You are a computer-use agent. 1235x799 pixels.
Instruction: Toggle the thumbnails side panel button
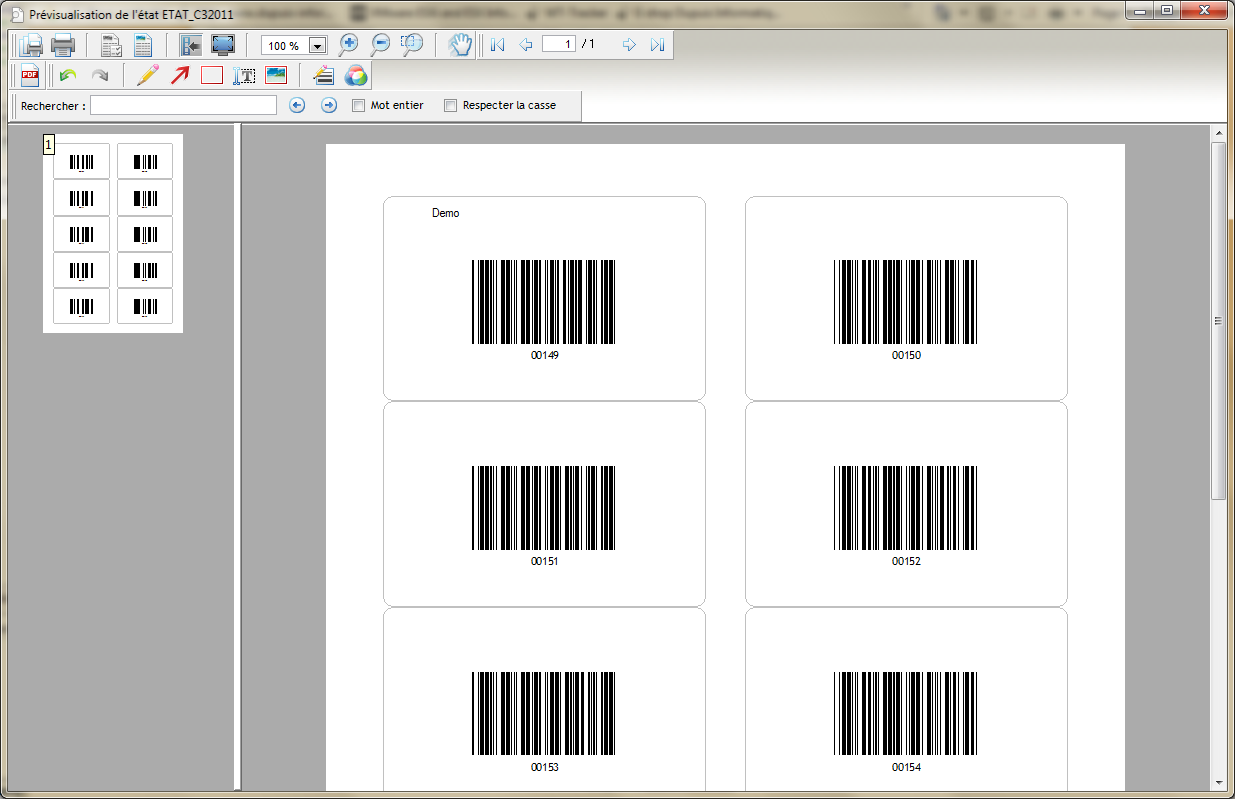point(191,45)
